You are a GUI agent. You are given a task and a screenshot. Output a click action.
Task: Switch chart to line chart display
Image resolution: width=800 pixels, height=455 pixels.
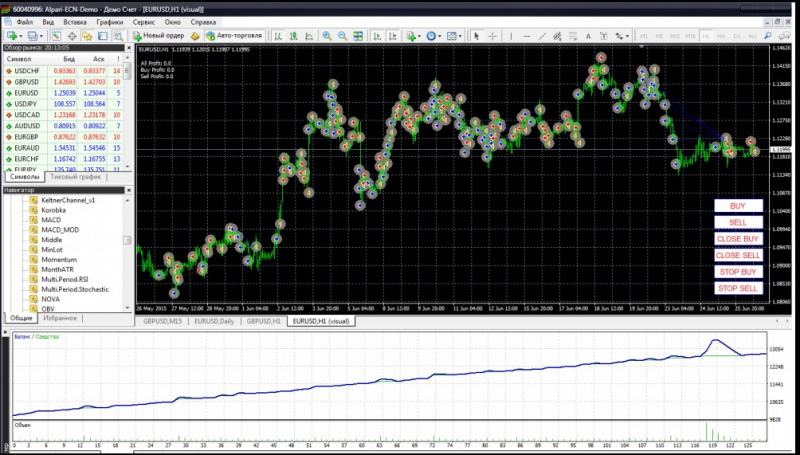click(x=309, y=36)
